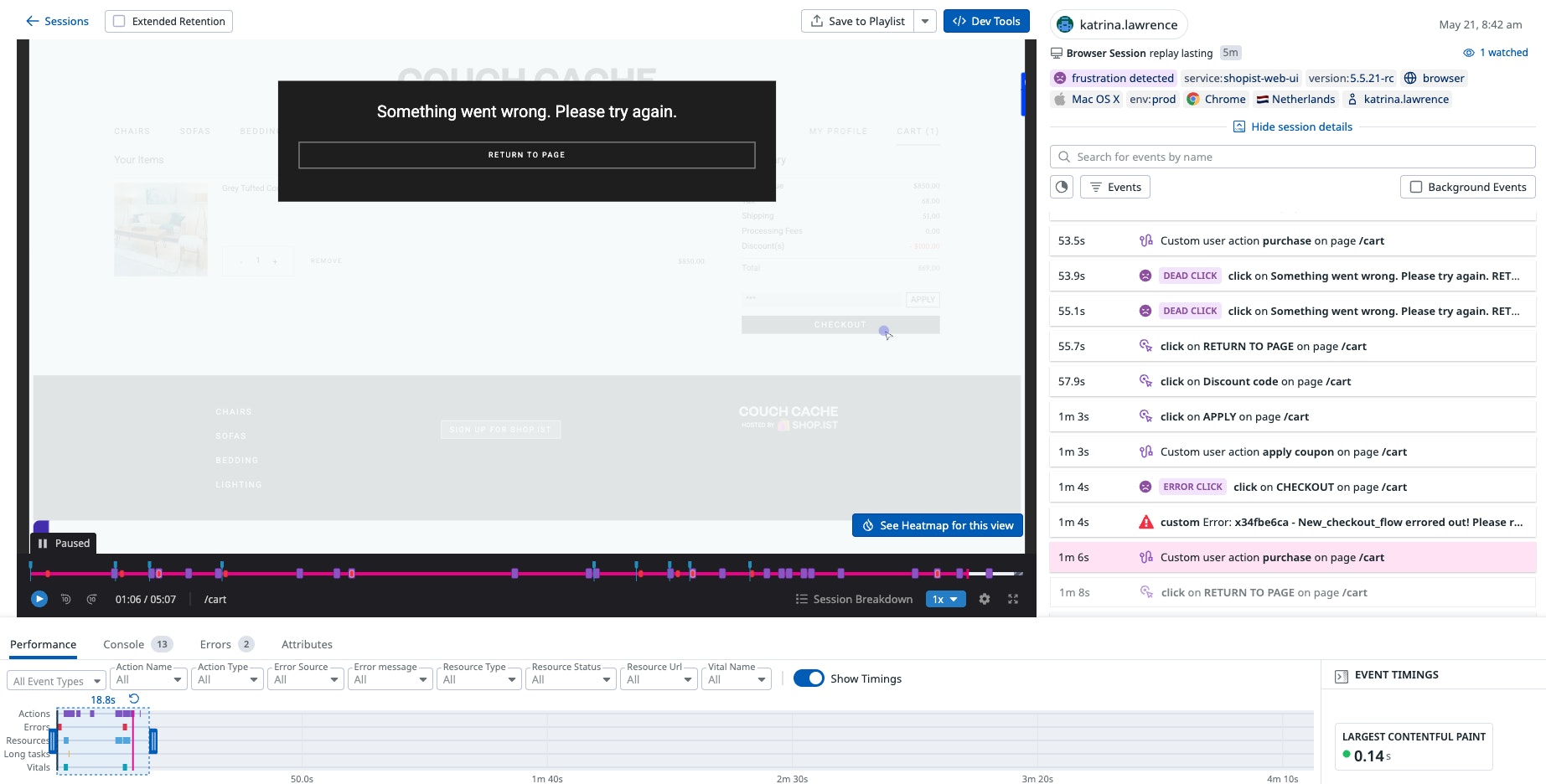Turn off the Show Timings switch
This screenshot has width=1546, height=784.
(x=809, y=678)
